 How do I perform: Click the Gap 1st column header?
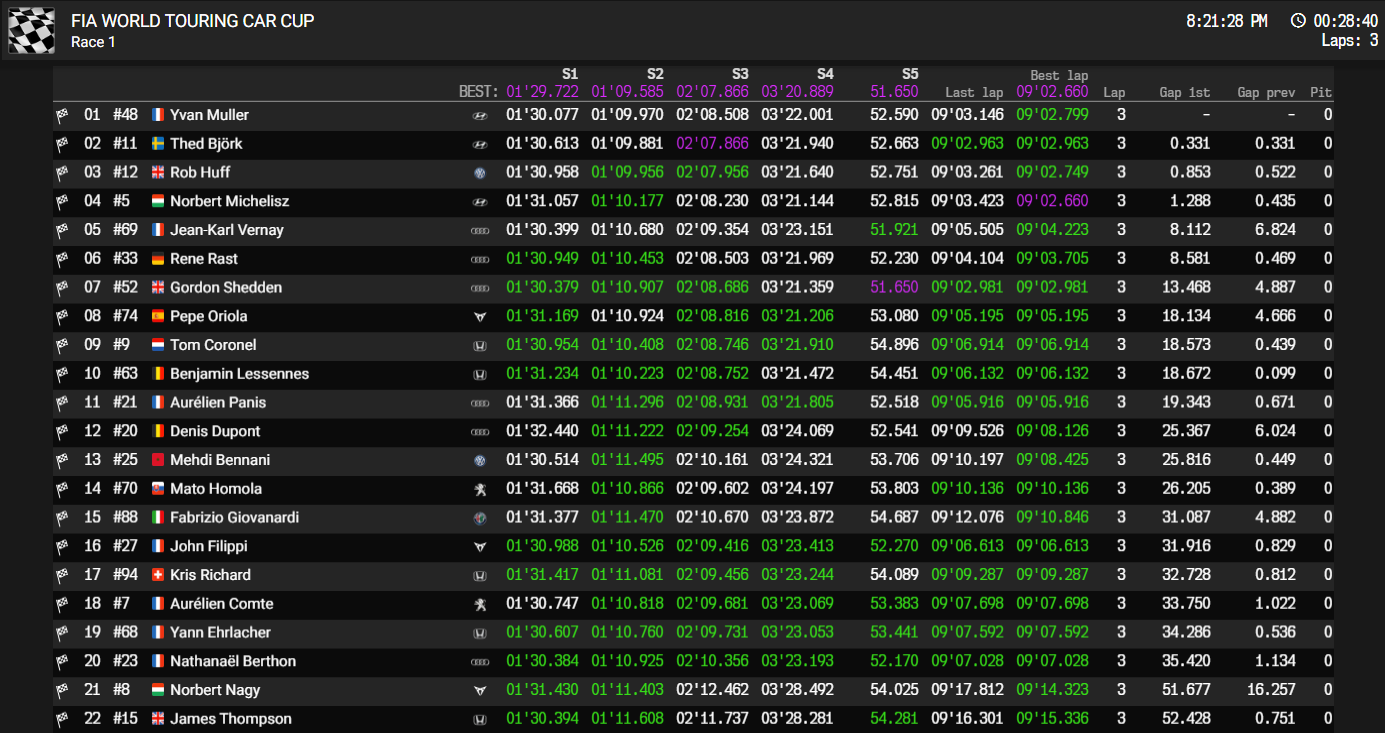tap(1184, 92)
